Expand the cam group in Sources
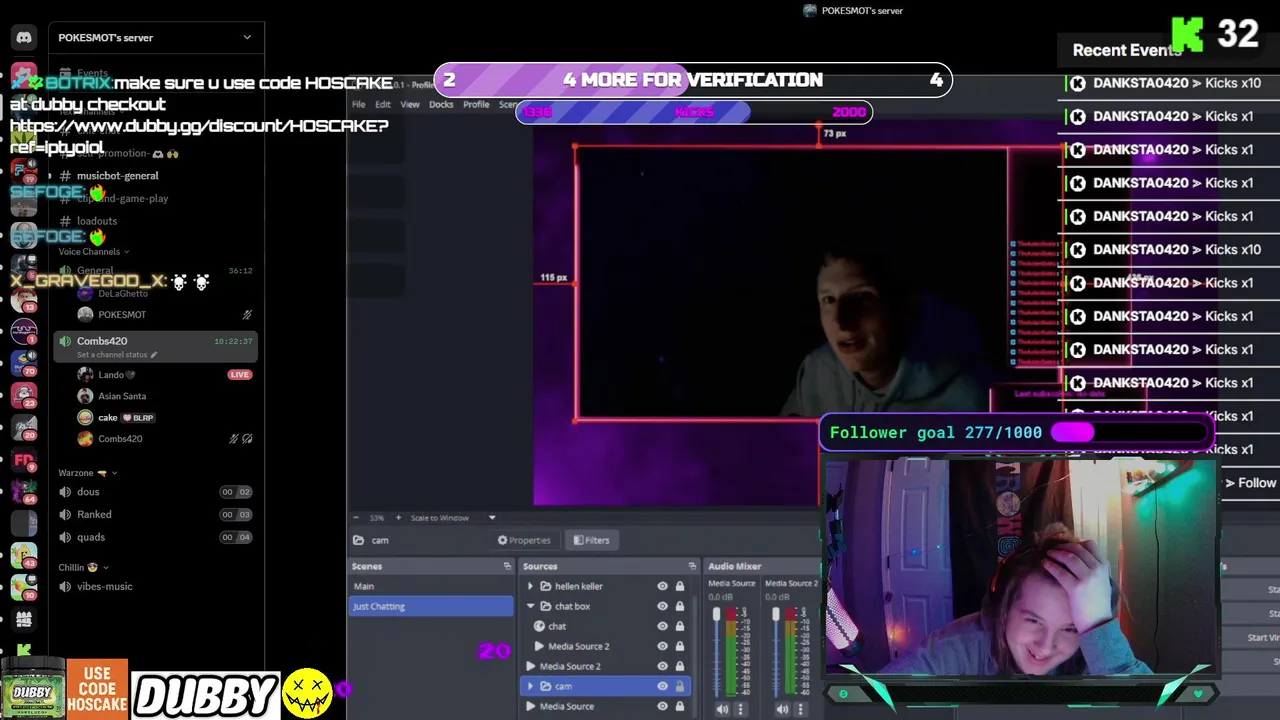Image resolution: width=1280 pixels, height=720 pixels. pos(531,686)
